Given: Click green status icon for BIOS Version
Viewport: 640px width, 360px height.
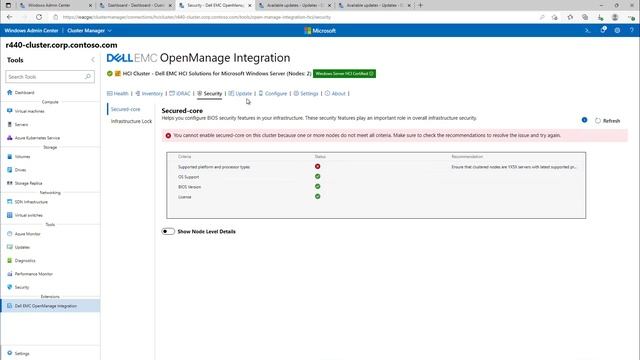Looking at the screenshot, I should click(318, 187).
